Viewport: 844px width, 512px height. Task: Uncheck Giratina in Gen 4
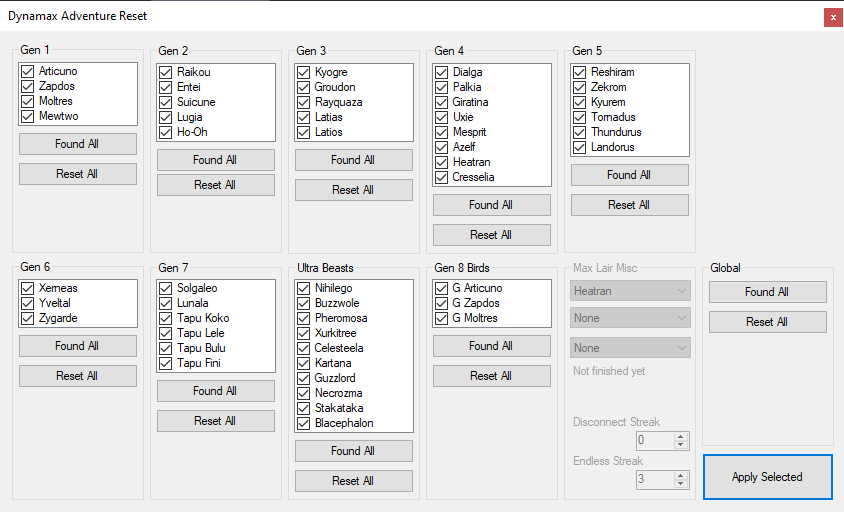point(441,102)
